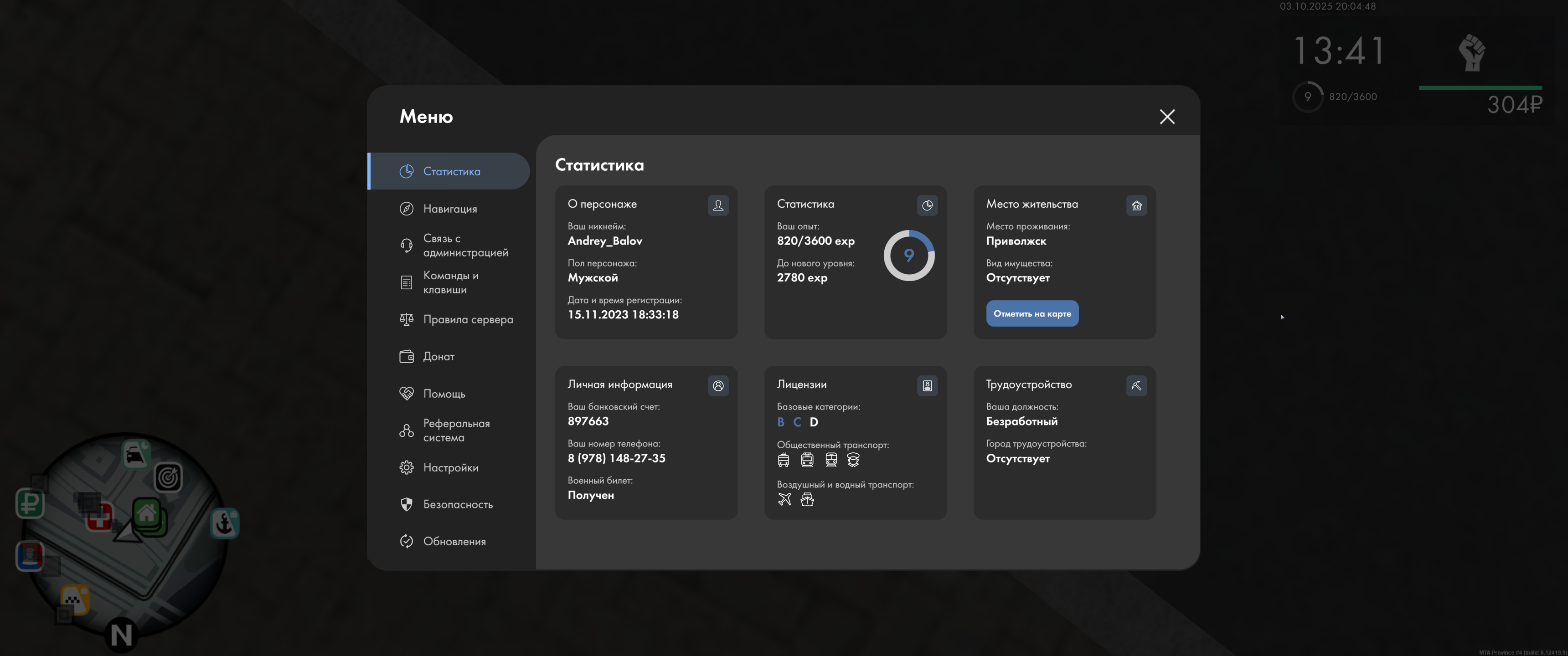Viewport: 1568px width, 656px height.
Task: Open Безопасность in the sidebar
Action: [x=458, y=504]
